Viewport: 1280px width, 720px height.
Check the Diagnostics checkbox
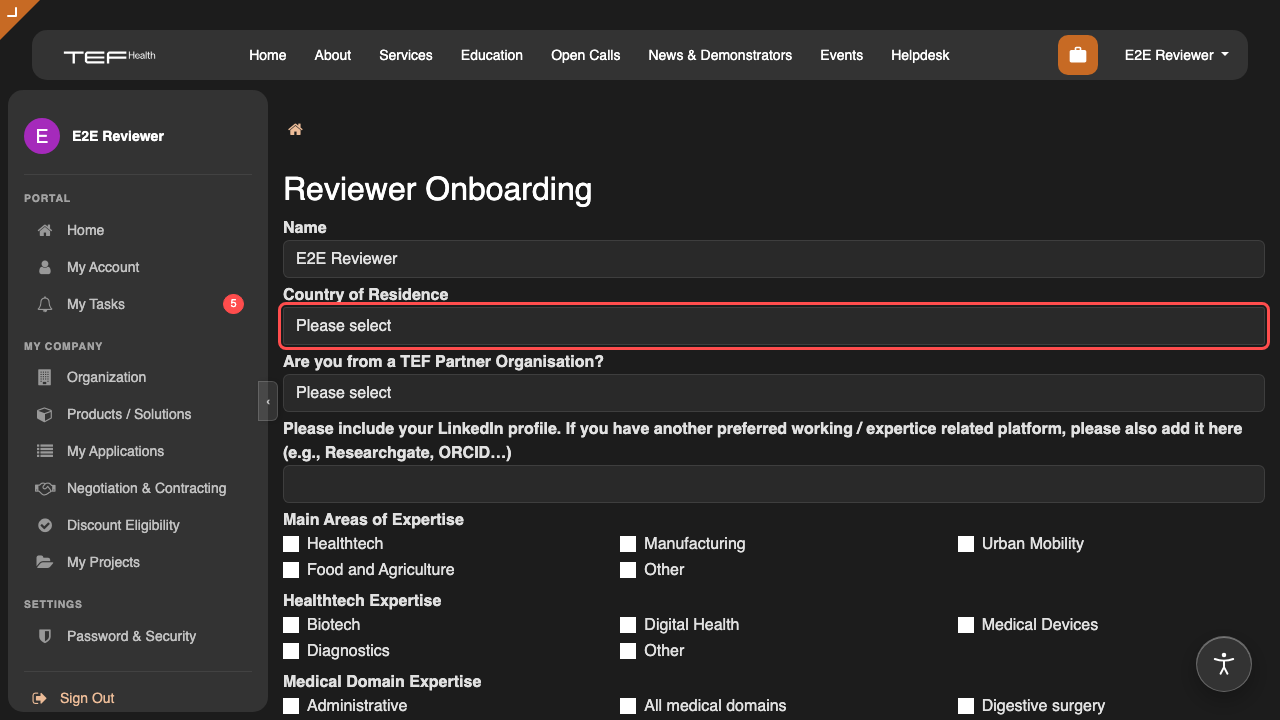(291, 651)
